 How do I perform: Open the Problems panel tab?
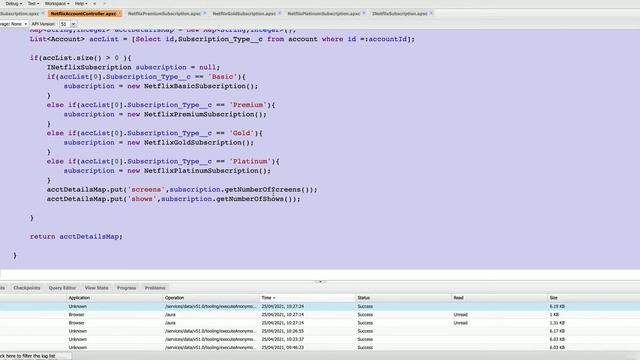[155, 288]
